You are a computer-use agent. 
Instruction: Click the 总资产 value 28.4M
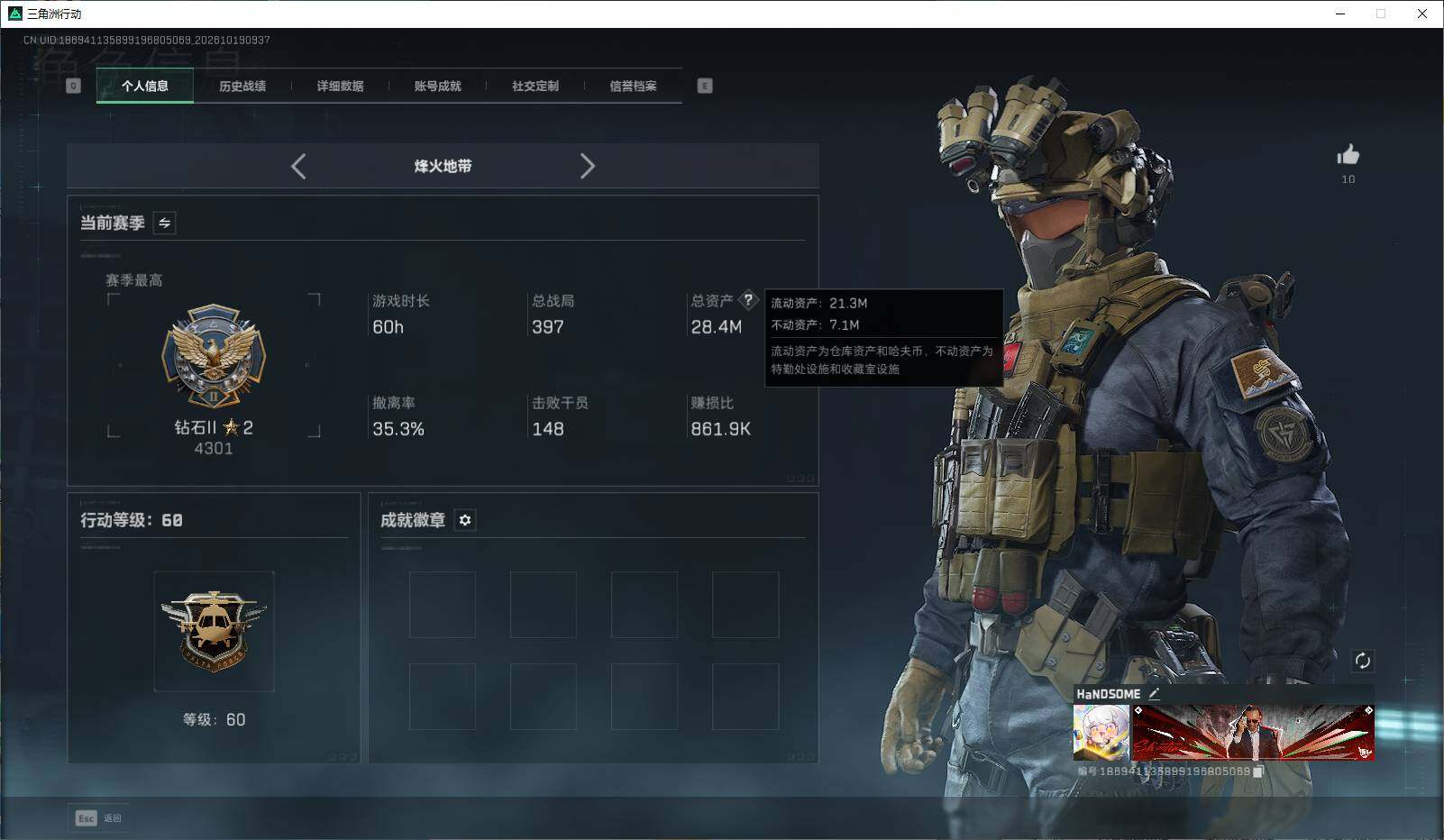tap(717, 327)
